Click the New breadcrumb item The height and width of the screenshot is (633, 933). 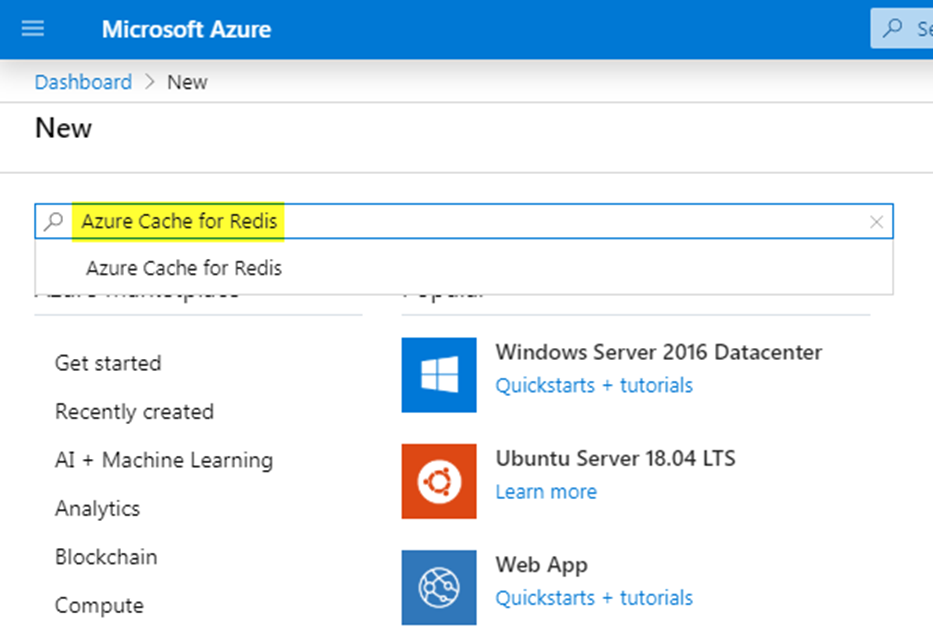pos(187,82)
